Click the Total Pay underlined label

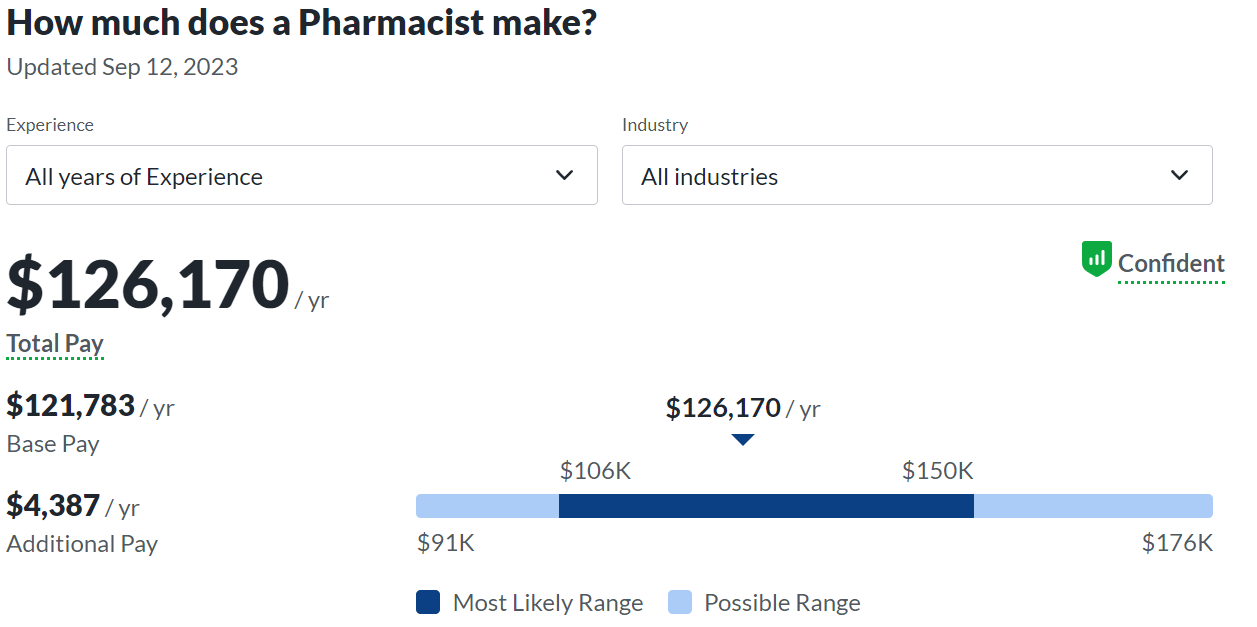pyautogui.click(x=55, y=344)
